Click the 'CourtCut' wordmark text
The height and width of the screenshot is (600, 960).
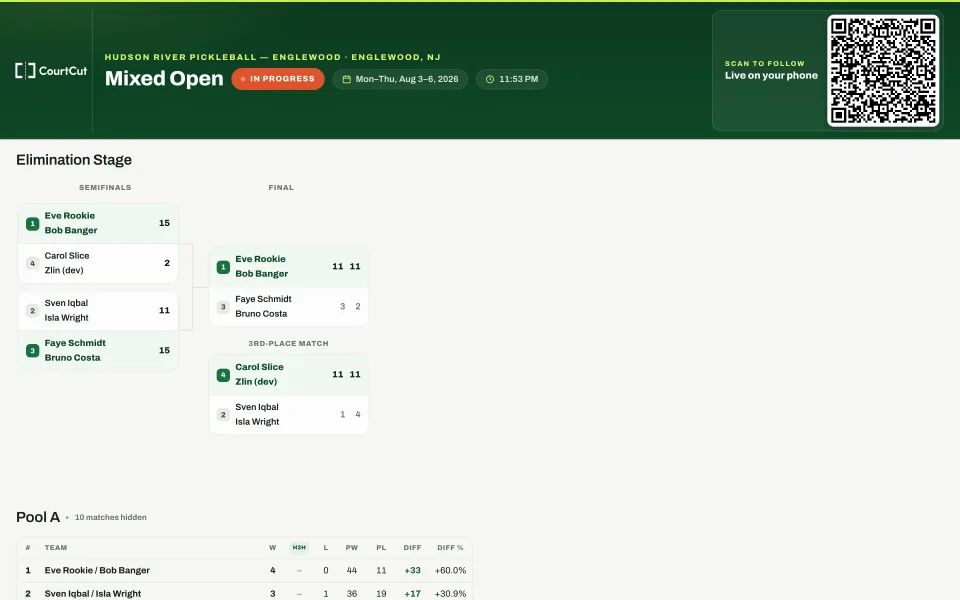click(63, 70)
